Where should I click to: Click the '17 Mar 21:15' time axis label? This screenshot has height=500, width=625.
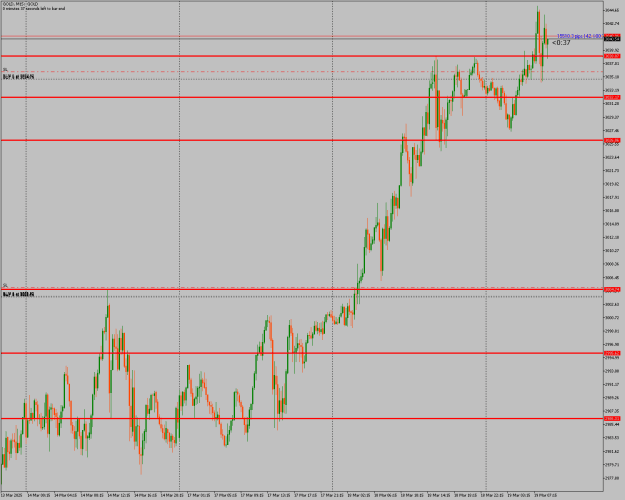tap(332, 495)
